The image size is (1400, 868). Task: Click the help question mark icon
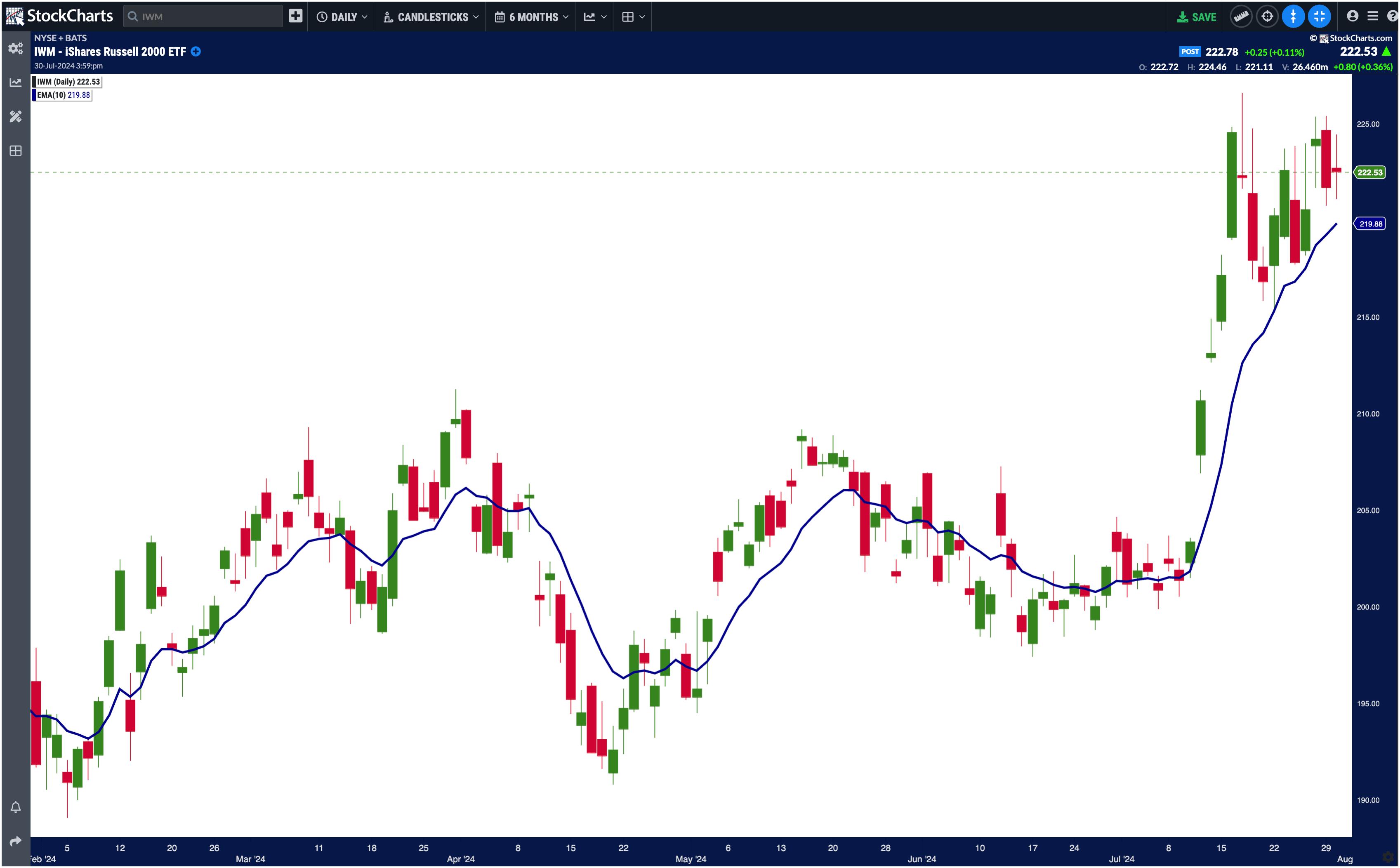(1392, 16)
